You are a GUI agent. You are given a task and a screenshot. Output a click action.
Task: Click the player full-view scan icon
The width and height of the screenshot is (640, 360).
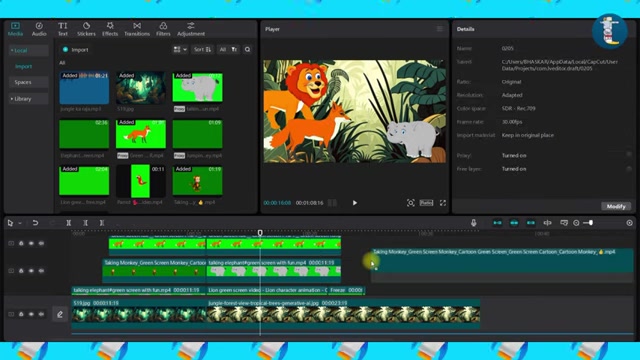pos(411,203)
